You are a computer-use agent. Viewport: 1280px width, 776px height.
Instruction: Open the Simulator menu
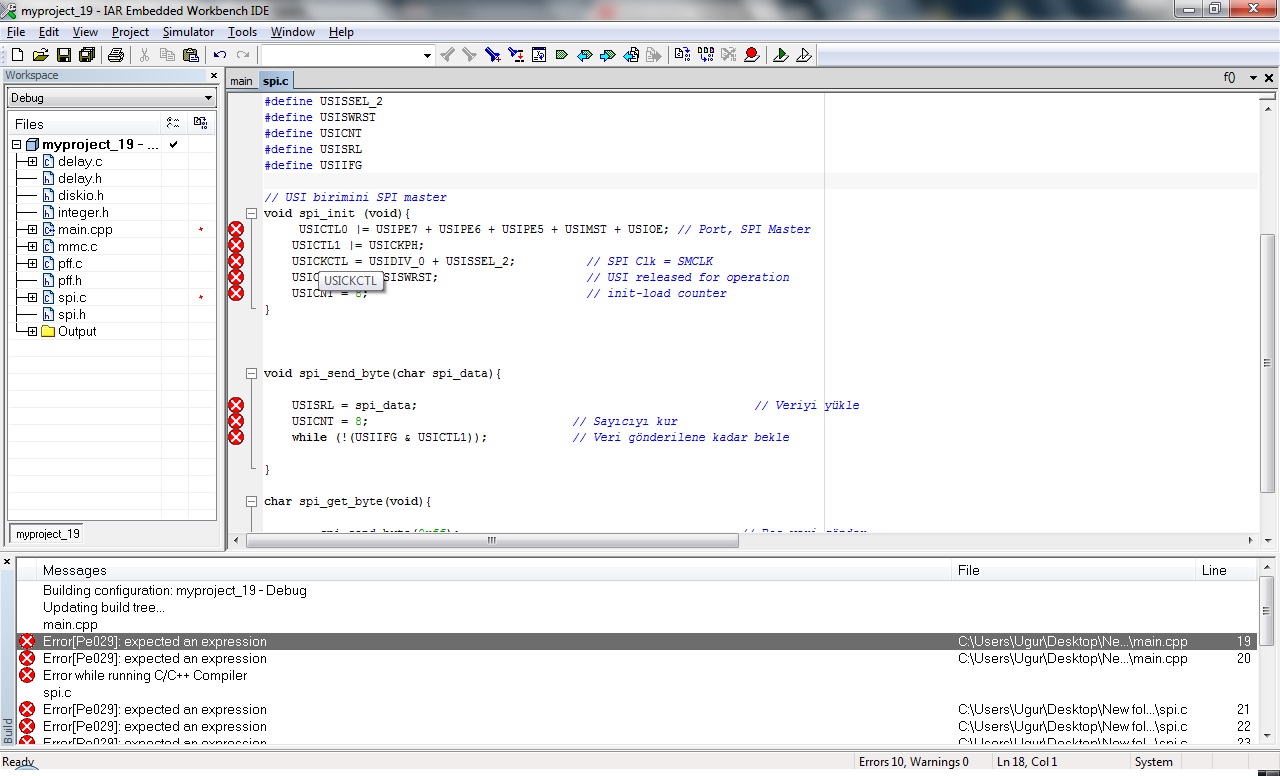(x=187, y=31)
